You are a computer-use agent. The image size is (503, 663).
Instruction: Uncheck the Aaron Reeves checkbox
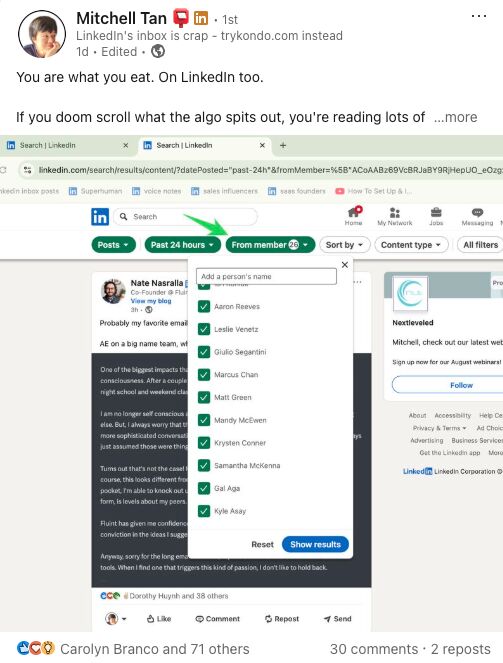coord(204,306)
